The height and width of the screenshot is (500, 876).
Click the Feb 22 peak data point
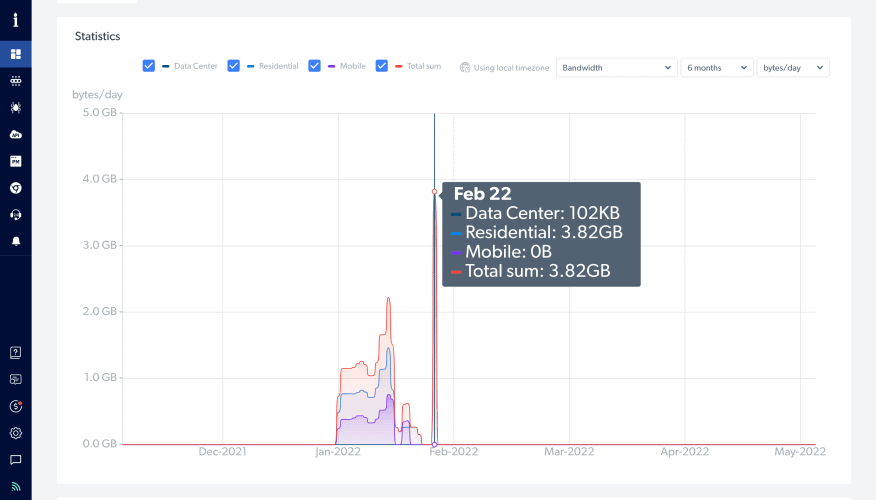(x=434, y=191)
